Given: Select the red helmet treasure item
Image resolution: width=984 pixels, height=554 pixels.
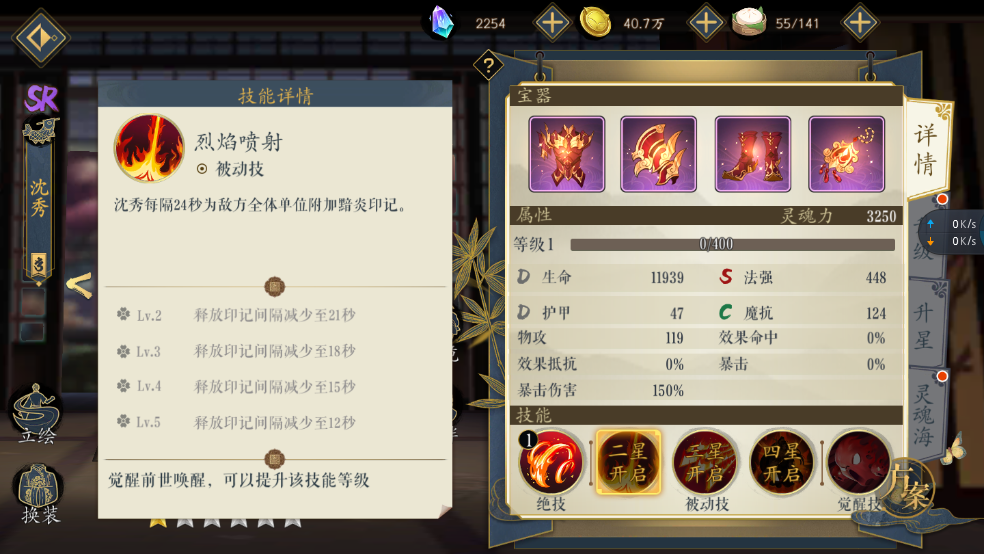Looking at the screenshot, I should (x=658, y=154).
